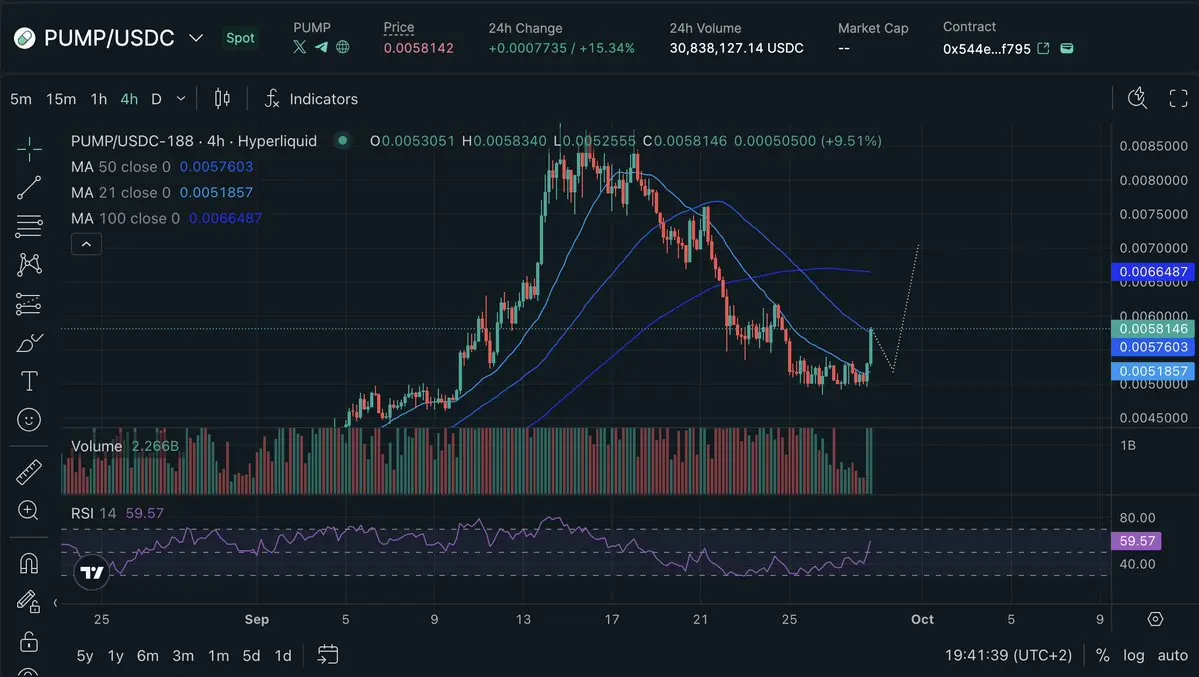The image size is (1199, 677).
Task: Set date range to 5y
Action: 85,656
